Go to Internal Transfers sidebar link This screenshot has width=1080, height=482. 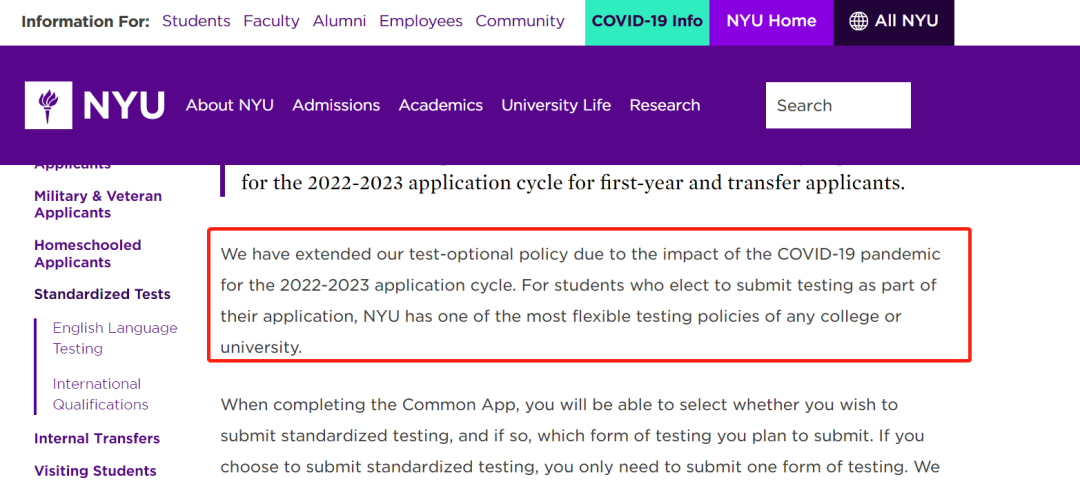tap(97, 438)
